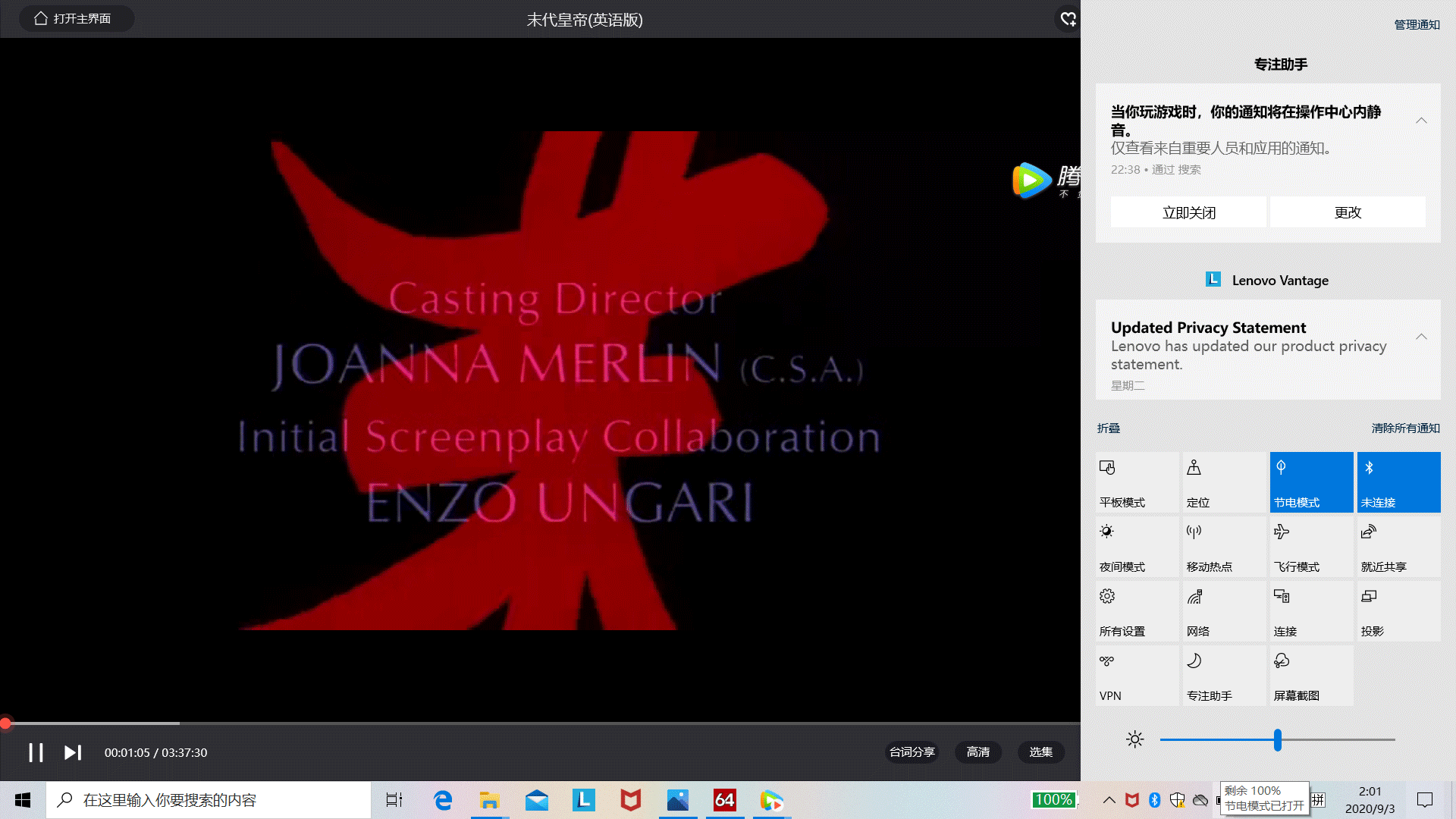
Task: Click the green 100% battery indicator
Action: [x=1053, y=799]
